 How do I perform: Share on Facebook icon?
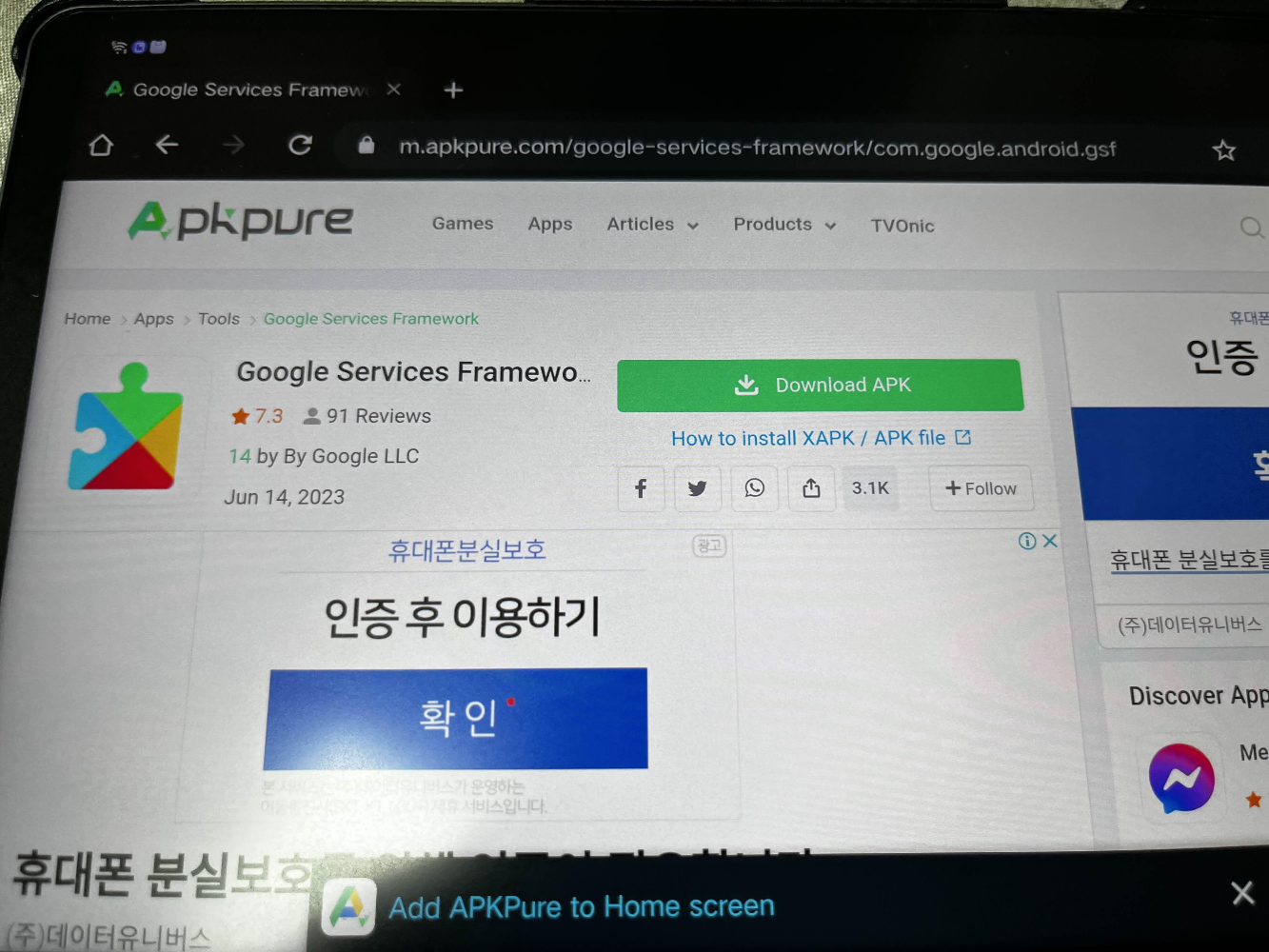pyautogui.click(x=641, y=488)
